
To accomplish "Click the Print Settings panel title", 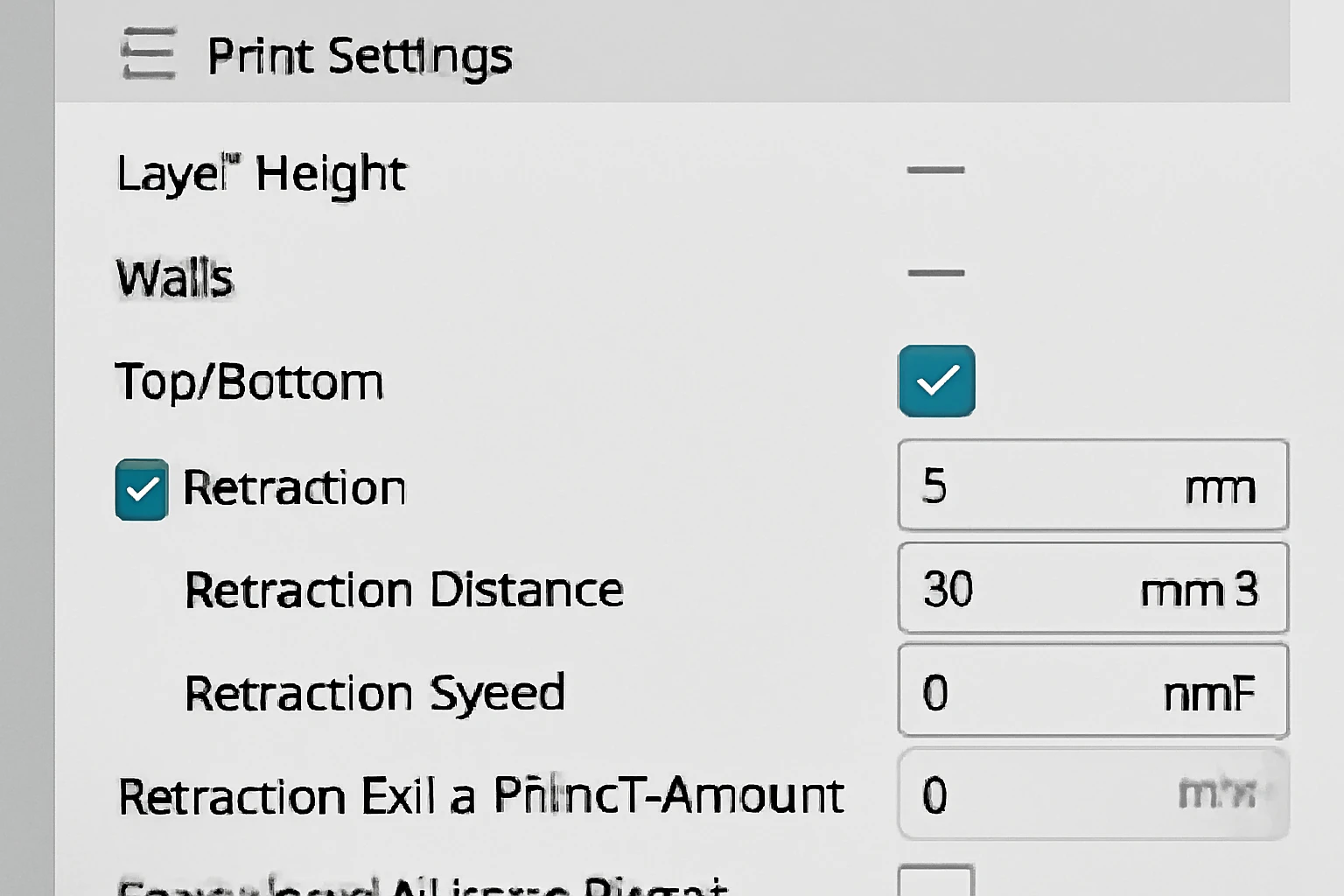I will [359, 56].
